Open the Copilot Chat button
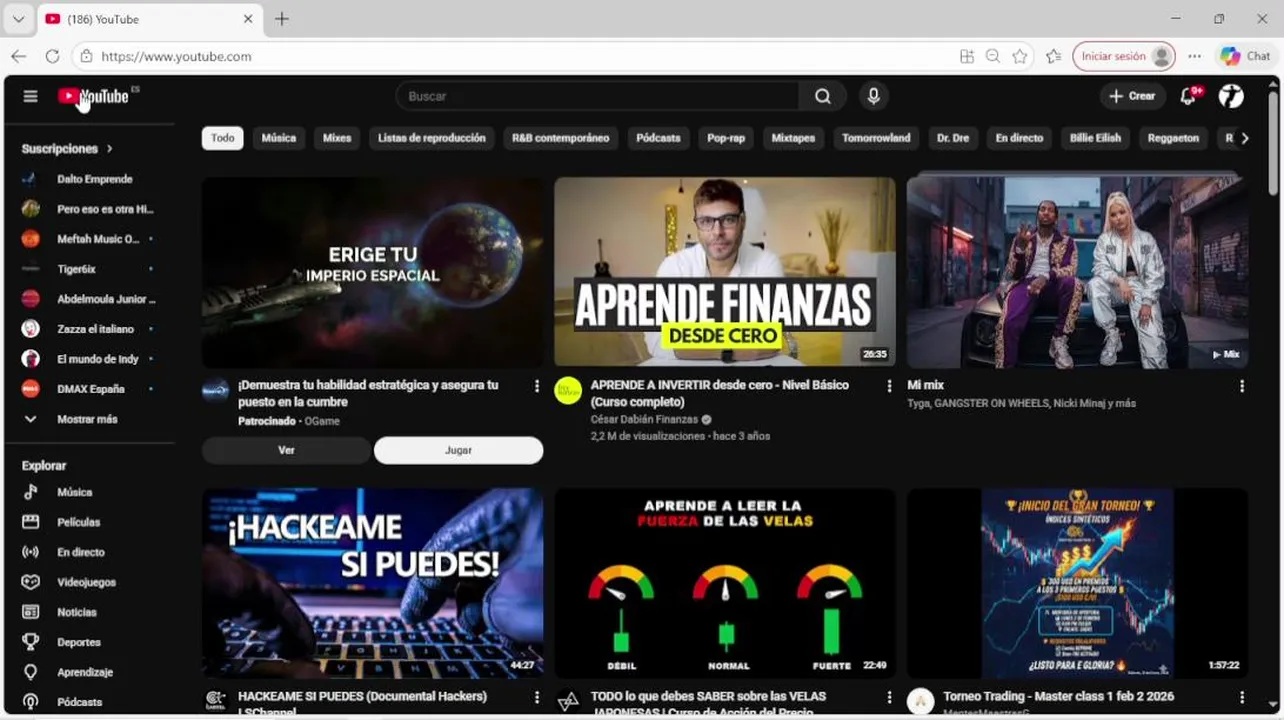 tap(1245, 57)
